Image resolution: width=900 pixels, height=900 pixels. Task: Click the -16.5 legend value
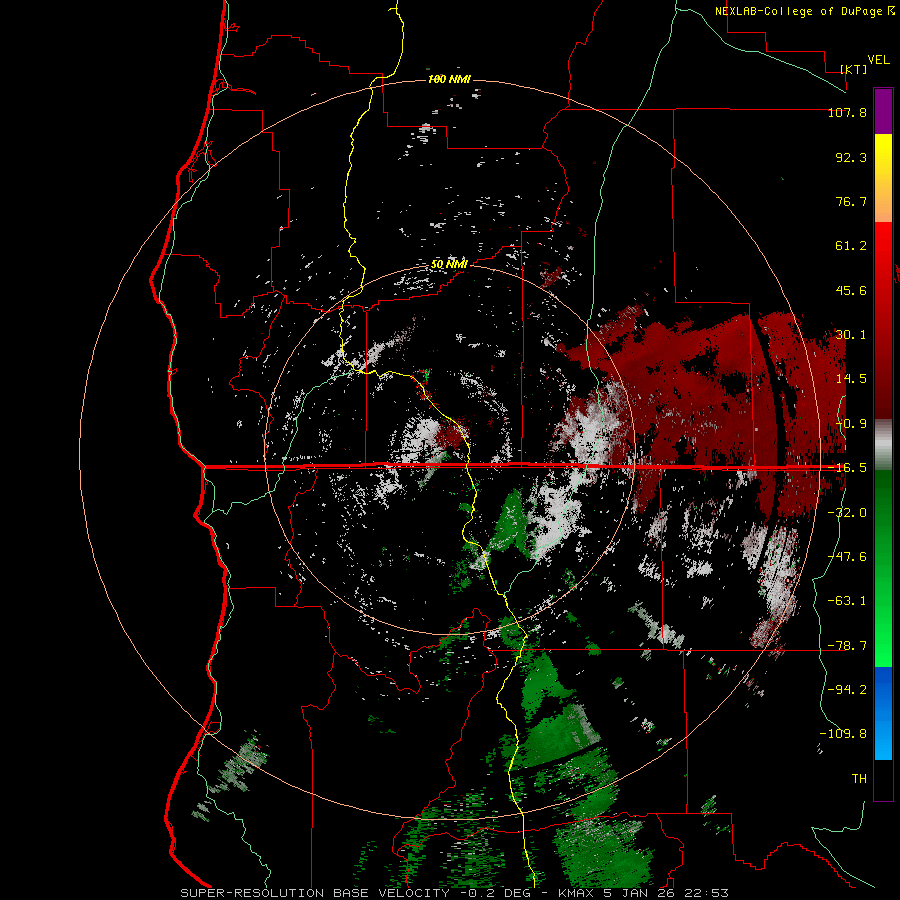(x=847, y=468)
